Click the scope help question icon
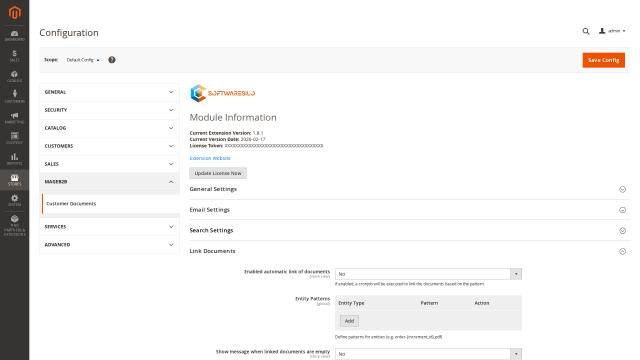Viewport: 640px width, 360px height. pyautogui.click(x=112, y=60)
